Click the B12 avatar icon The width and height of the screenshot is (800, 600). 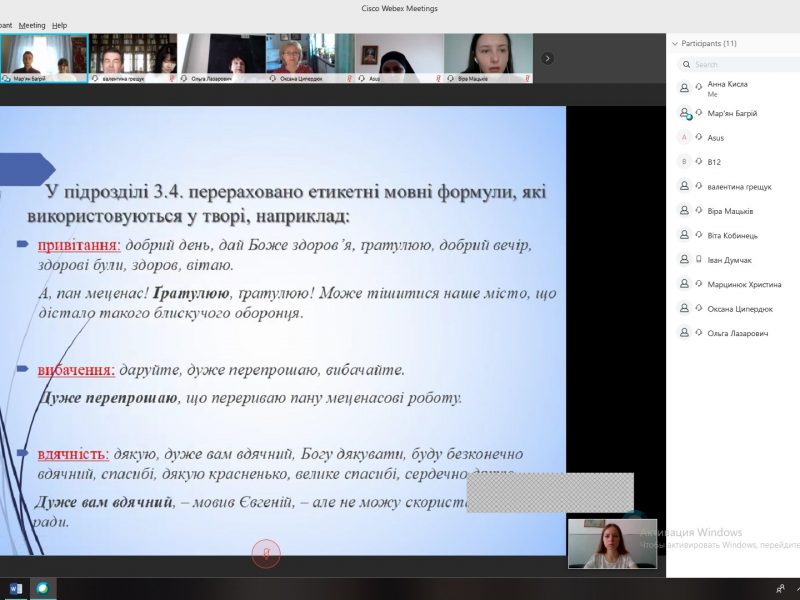click(684, 161)
